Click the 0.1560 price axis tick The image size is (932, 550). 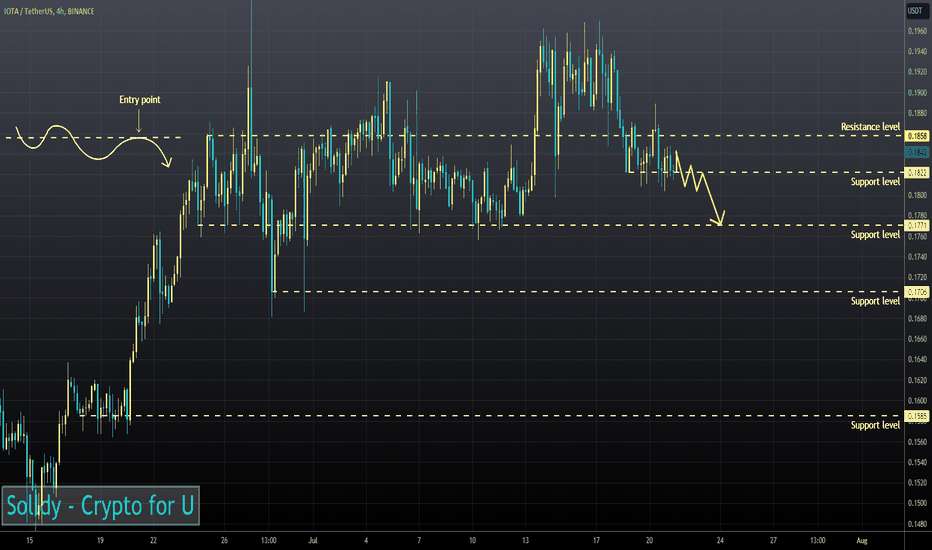[x=917, y=442]
